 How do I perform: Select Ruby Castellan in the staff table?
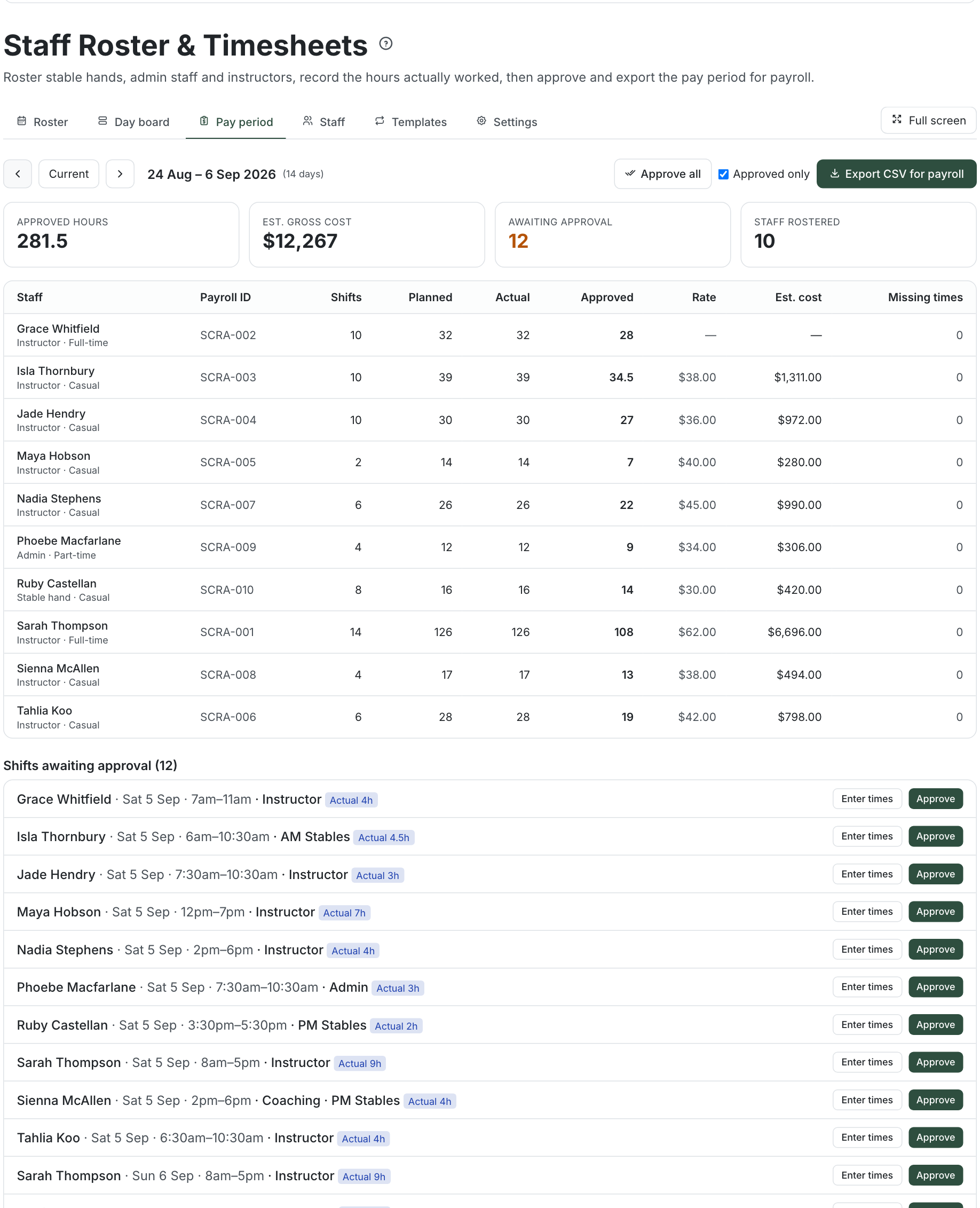(57, 583)
